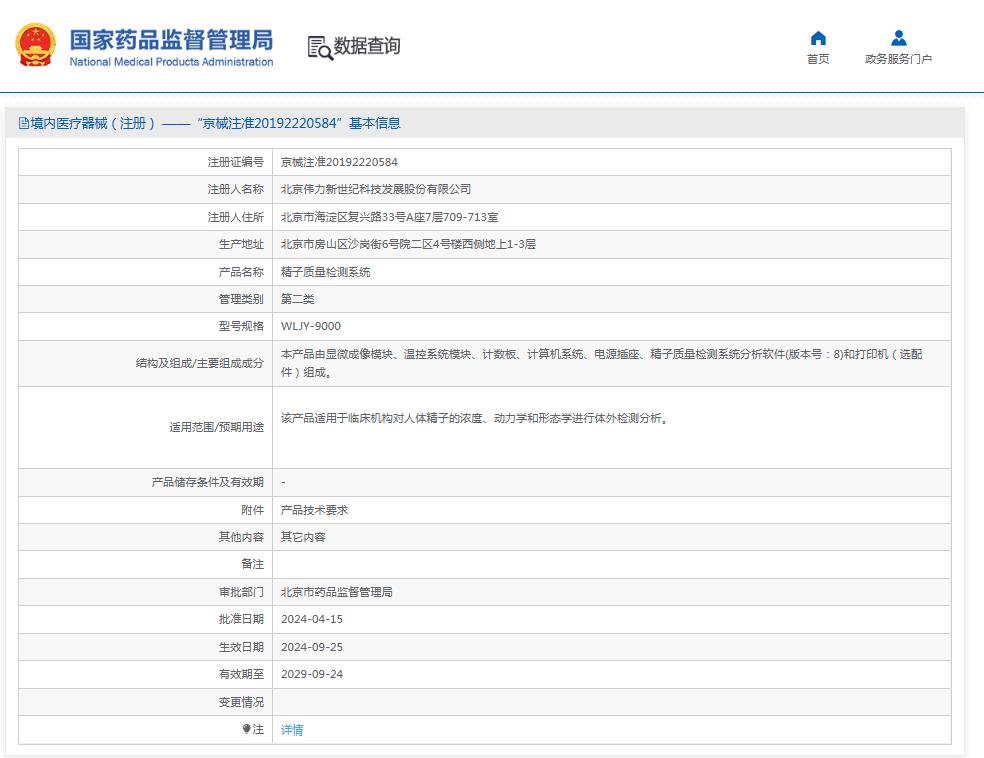Click the 生产地址 production address row
The width and height of the screenshot is (984, 758).
point(407,244)
